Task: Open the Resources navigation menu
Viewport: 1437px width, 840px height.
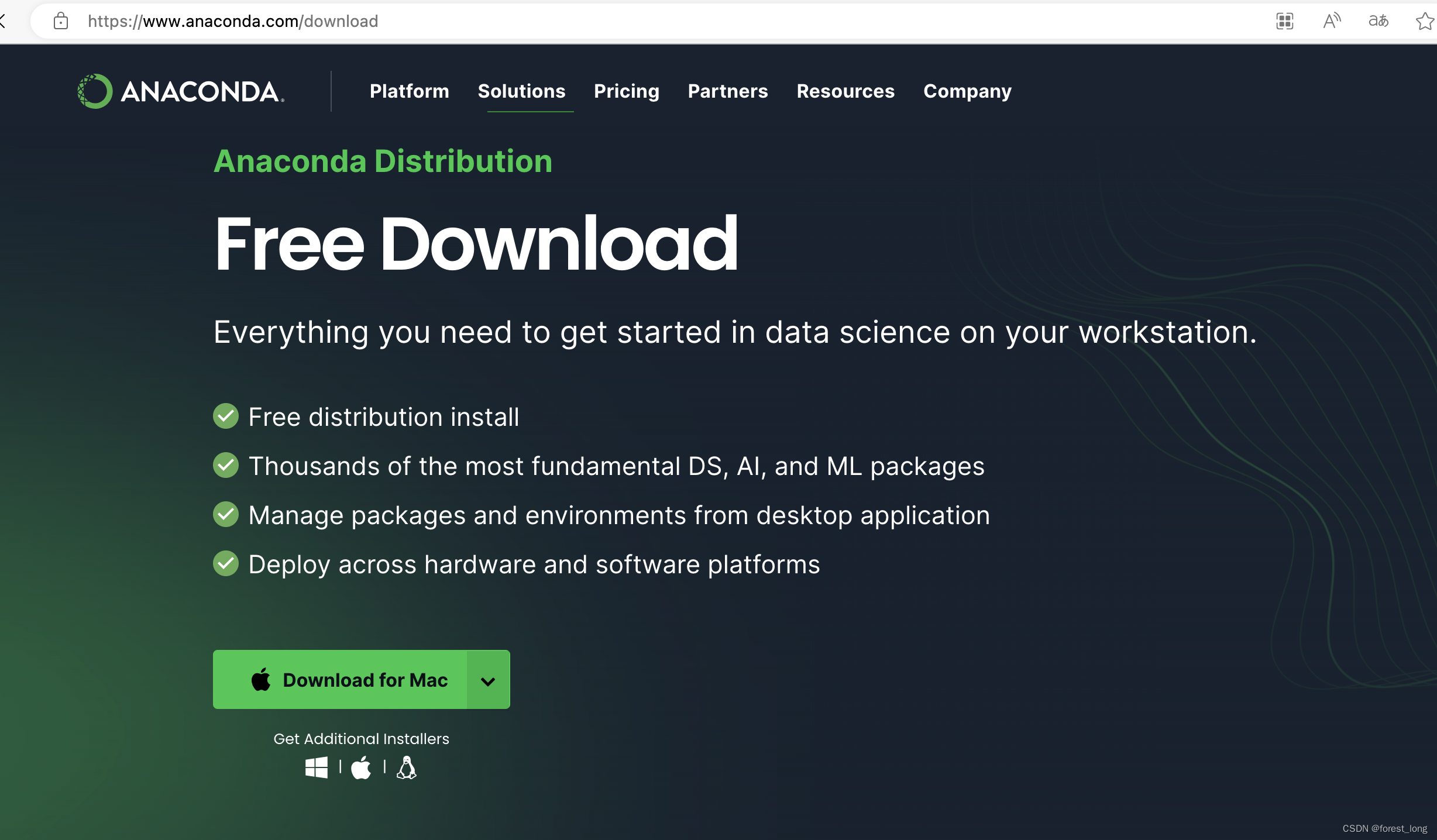Action: 845,91
